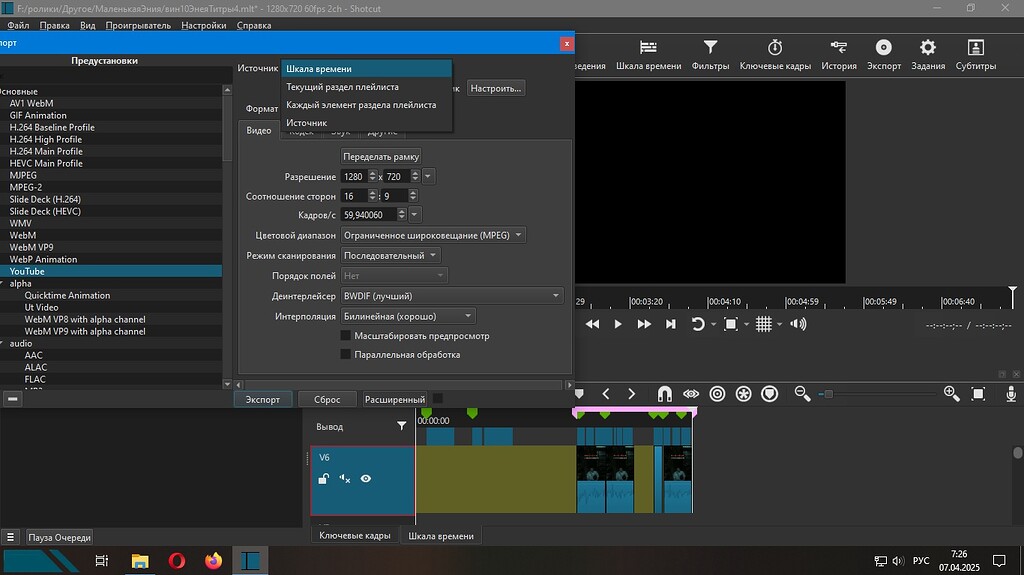Toggle the ripple mode icon

pyautogui.click(x=717, y=394)
